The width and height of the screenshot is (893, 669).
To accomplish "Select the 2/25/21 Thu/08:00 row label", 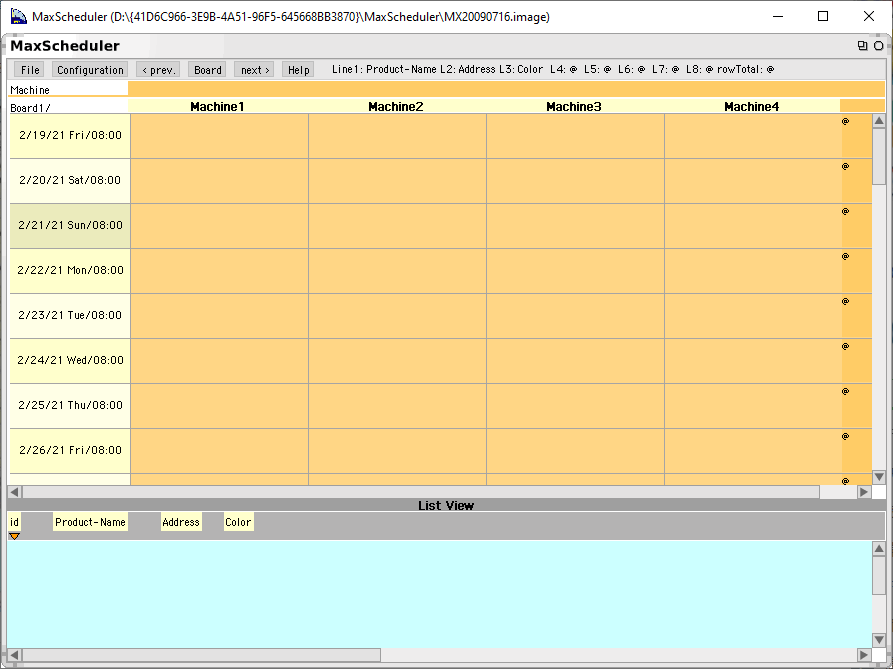I will pyautogui.click(x=70, y=405).
